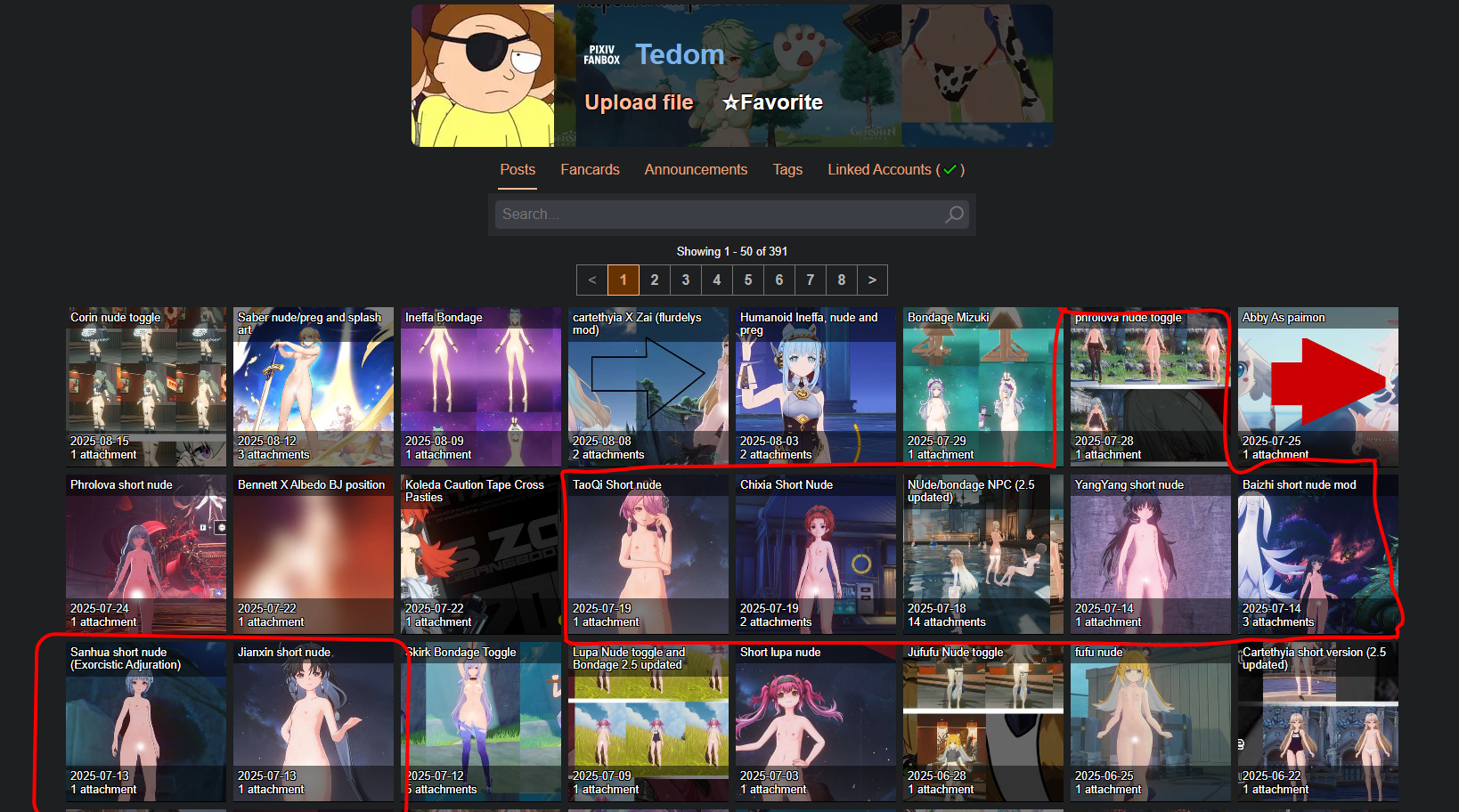Image resolution: width=1459 pixels, height=812 pixels.
Task: Focus the Search posts input field
Action: pyautogui.click(x=731, y=215)
